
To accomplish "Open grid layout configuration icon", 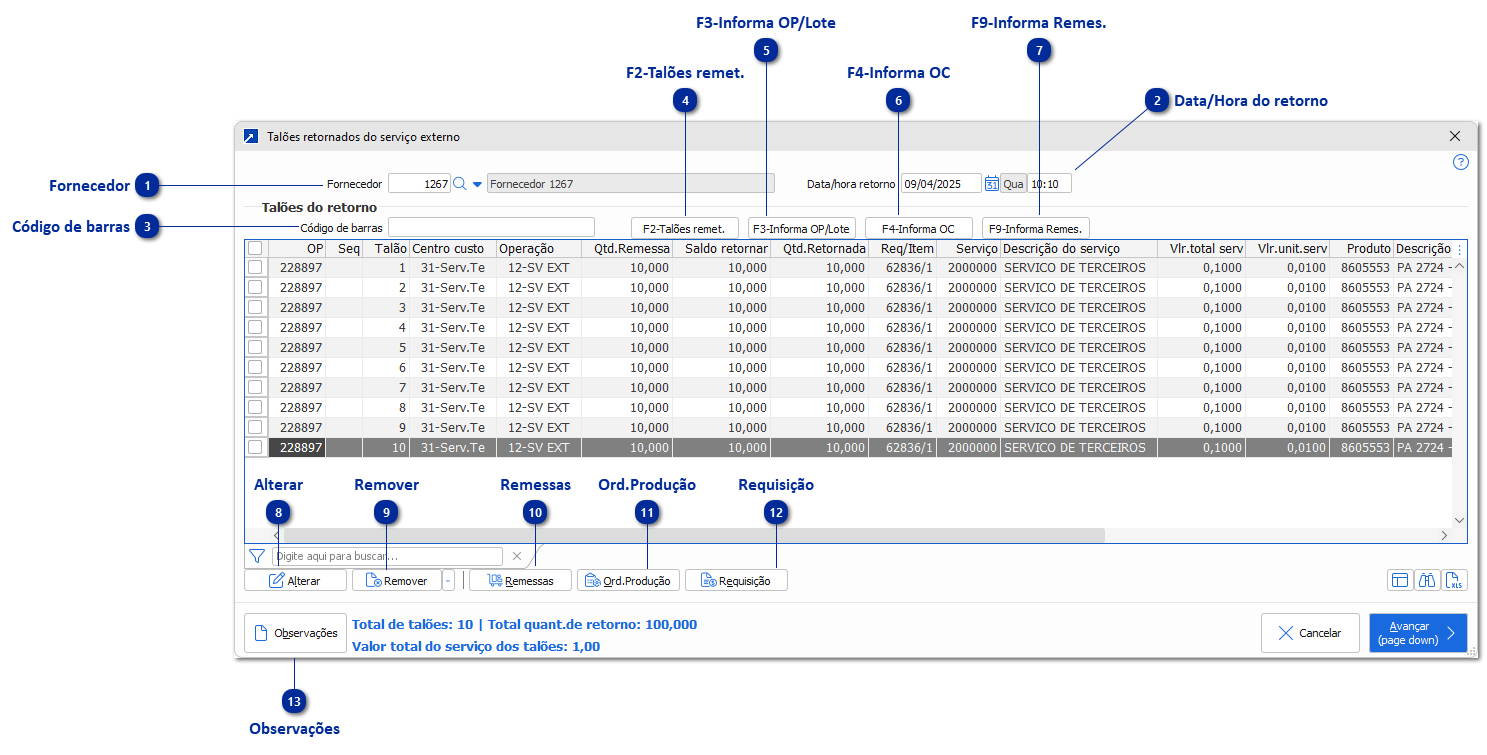I will point(1399,580).
